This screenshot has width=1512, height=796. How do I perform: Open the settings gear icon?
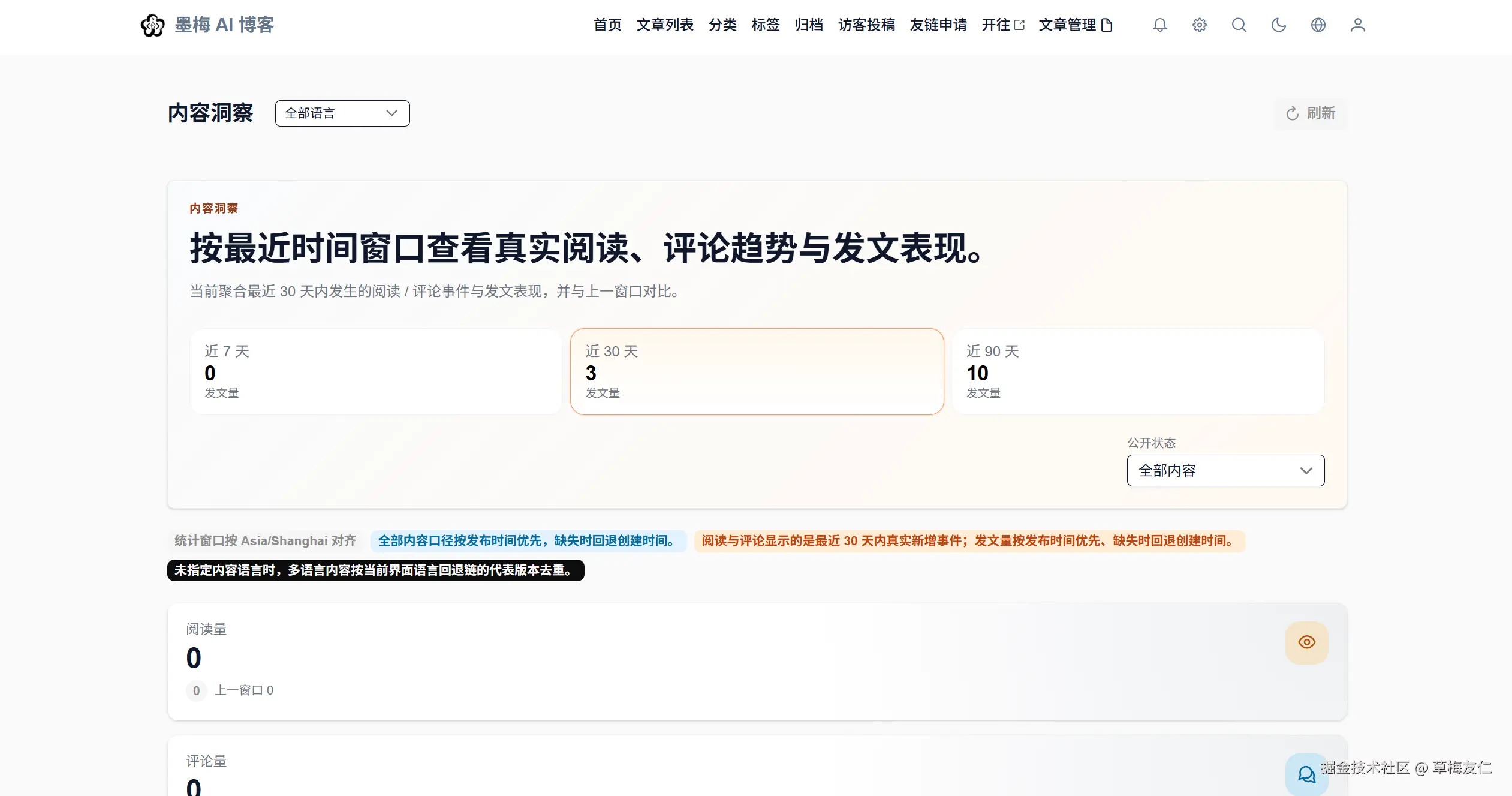pyautogui.click(x=1200, y=25)
